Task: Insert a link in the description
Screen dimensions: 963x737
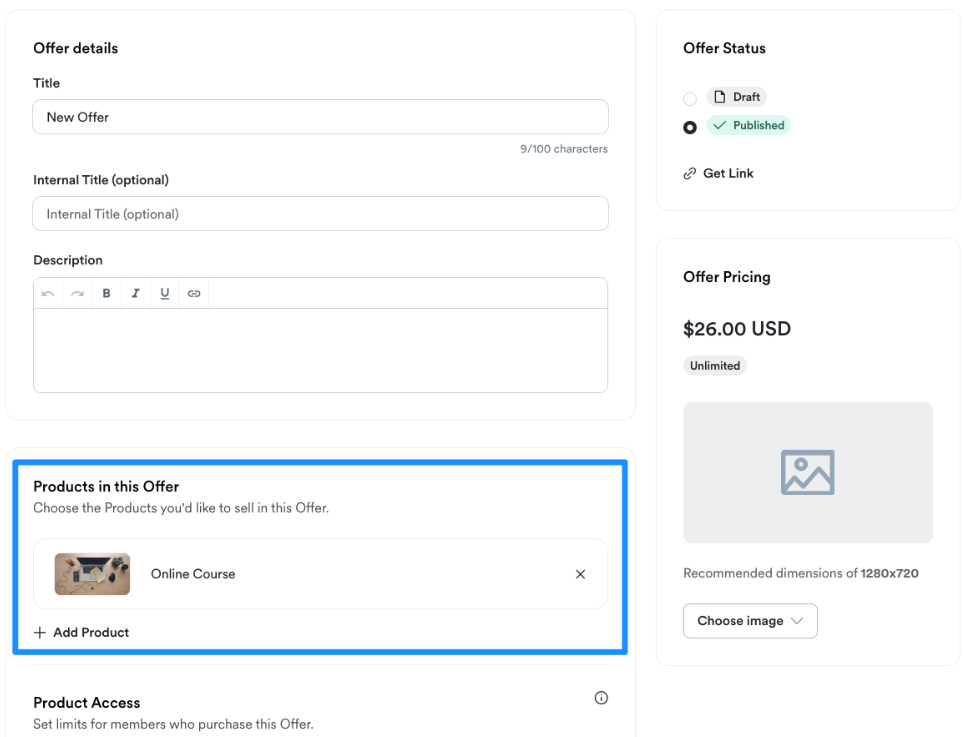Action: (194, 294)
